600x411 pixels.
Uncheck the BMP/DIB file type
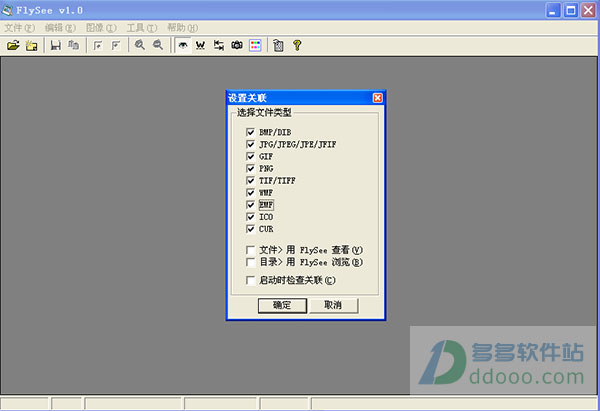(x=251, y=132)
